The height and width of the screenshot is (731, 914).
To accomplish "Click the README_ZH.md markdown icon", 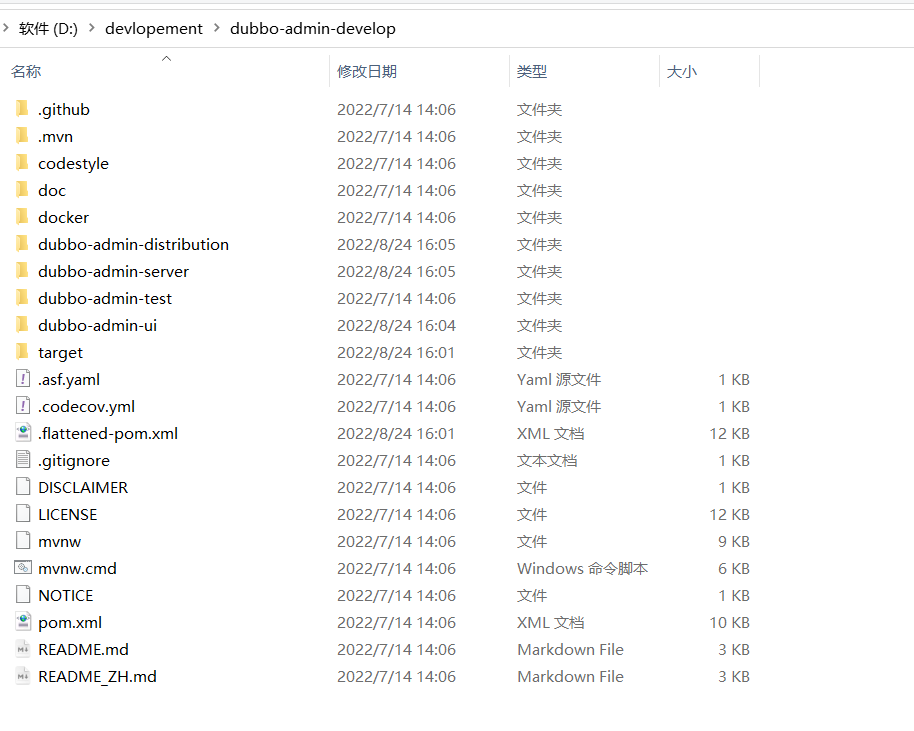I will (23, 676).
